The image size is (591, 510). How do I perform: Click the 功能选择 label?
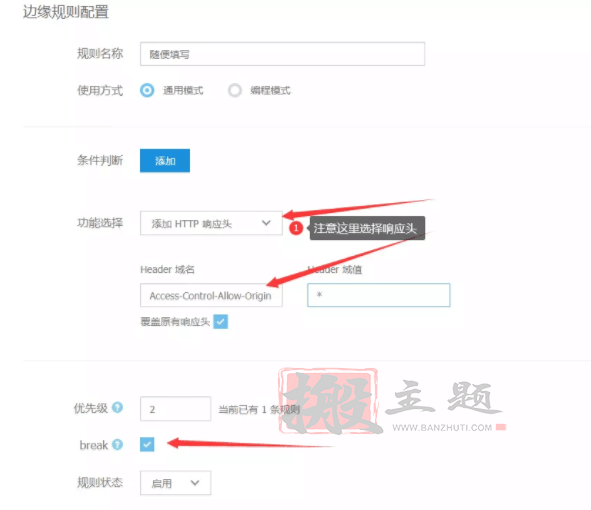[x=100, y=223]
